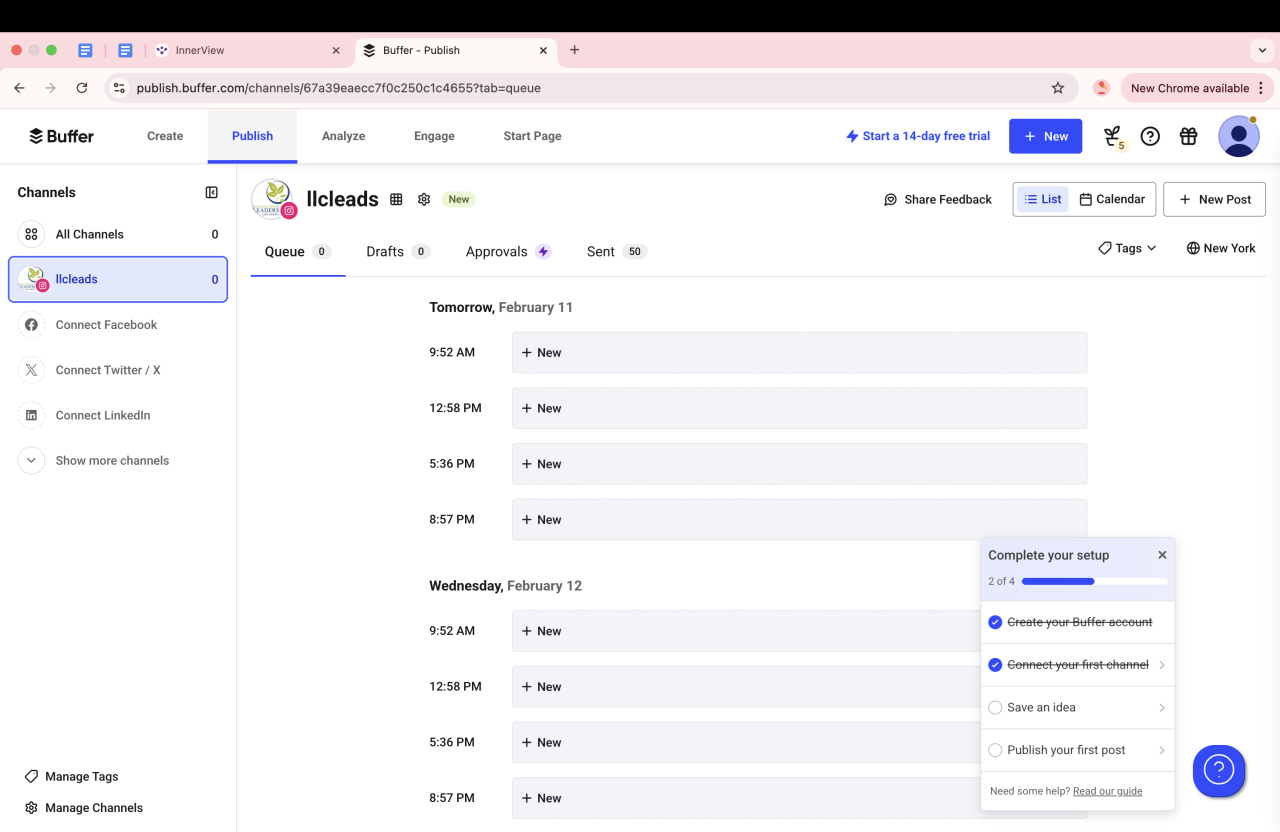The image size is (1280, 832).
Task: Click the blue New button in header
Action: click(1045, 136)
